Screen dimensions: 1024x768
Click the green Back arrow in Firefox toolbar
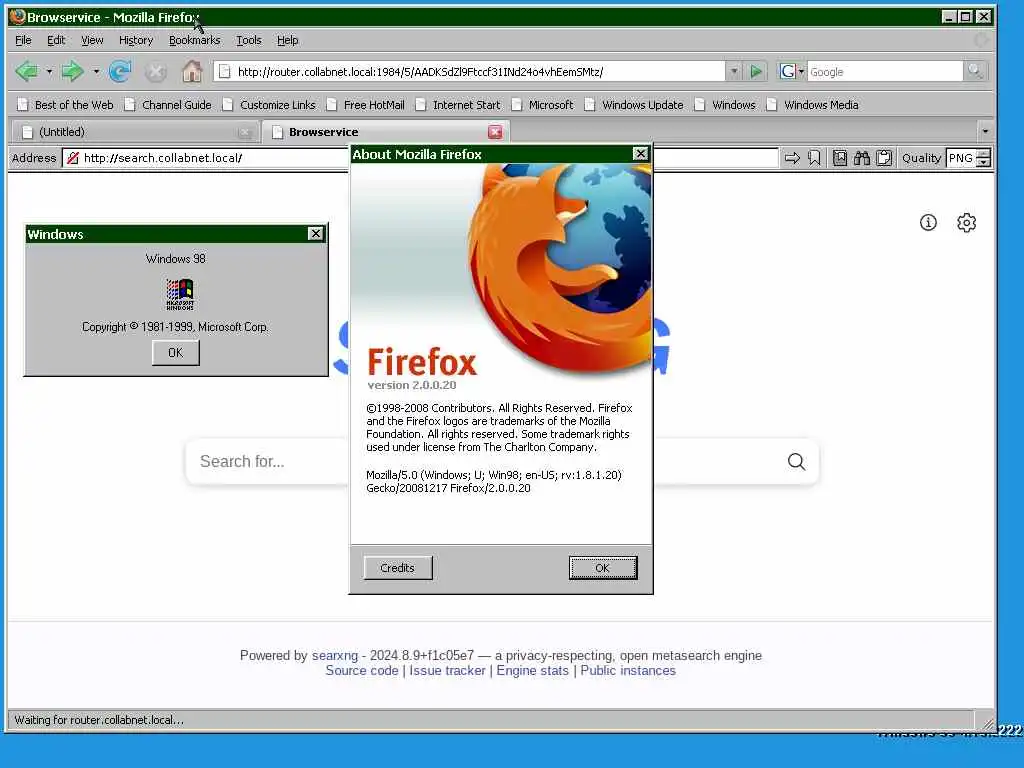pyautogui.click(x=27, y=71)
